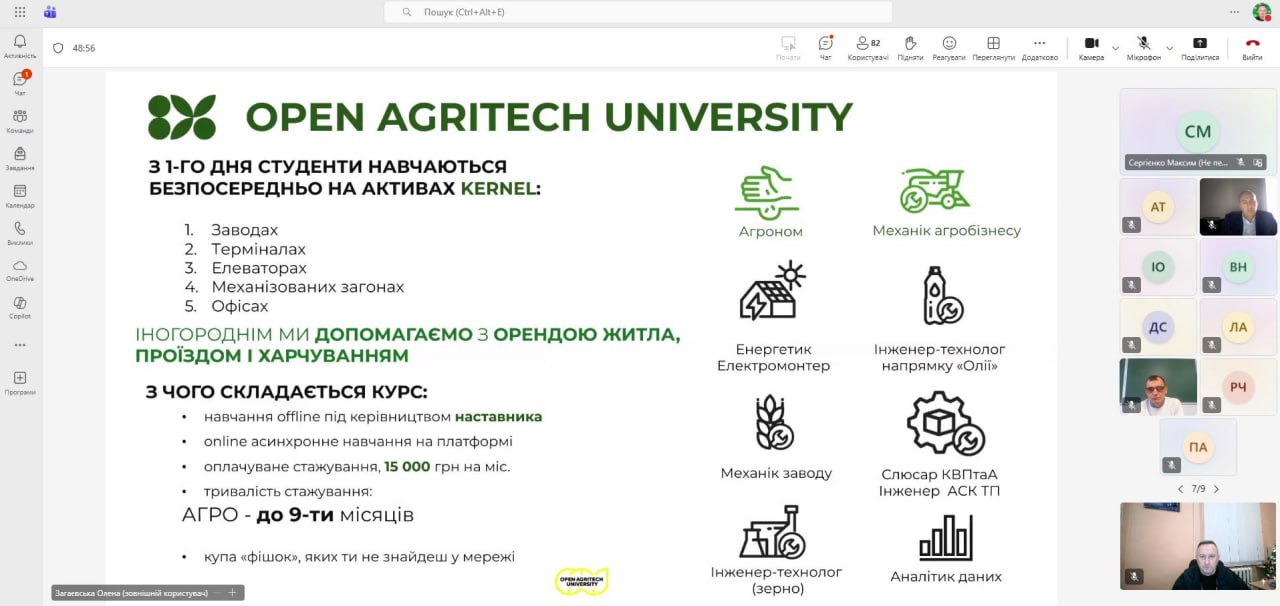
Task: Open the Calendar in the left sidebar
Action: [x=20, y=195]
